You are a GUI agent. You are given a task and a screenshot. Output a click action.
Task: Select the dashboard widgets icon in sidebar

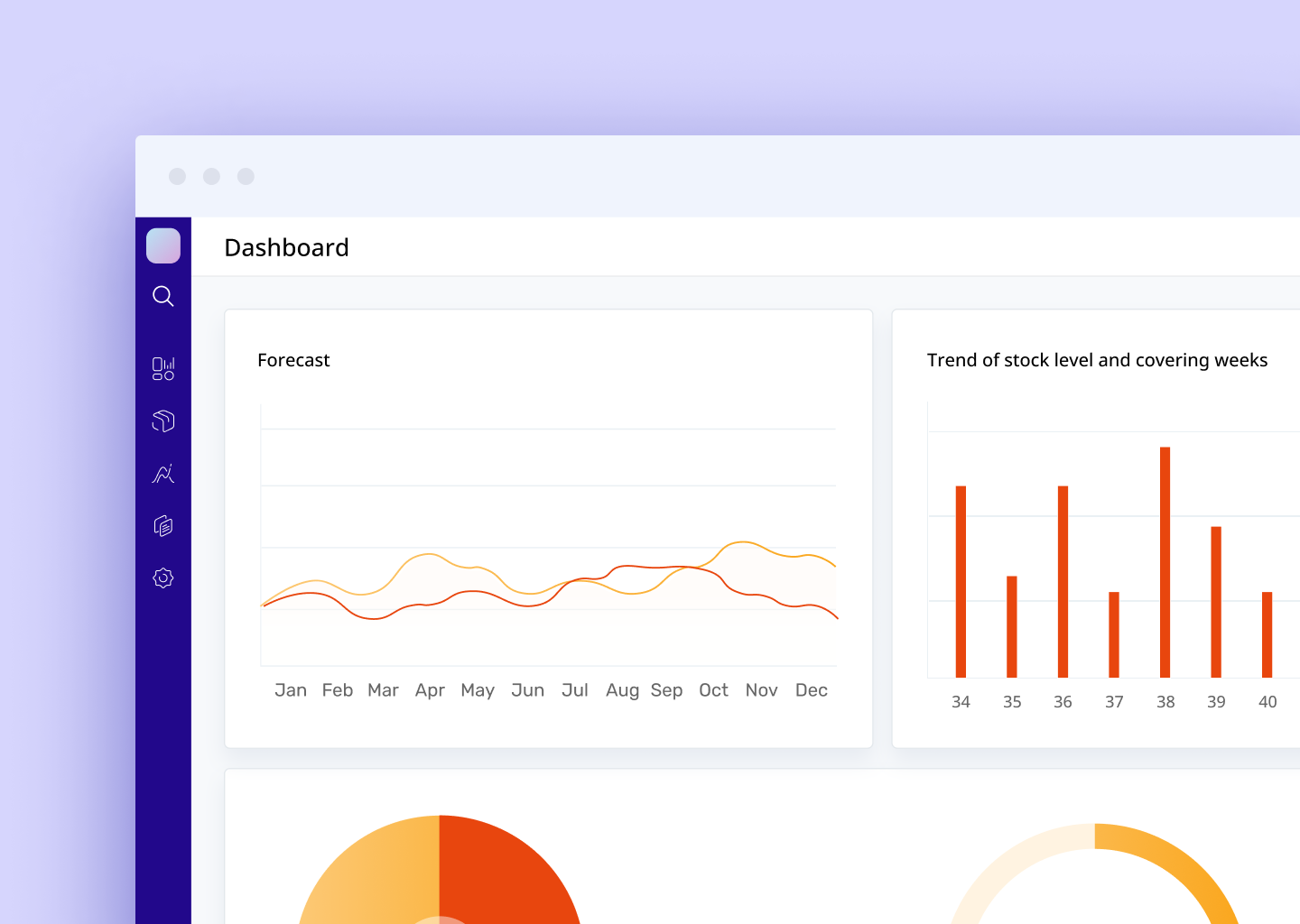(x=163, y=368)
